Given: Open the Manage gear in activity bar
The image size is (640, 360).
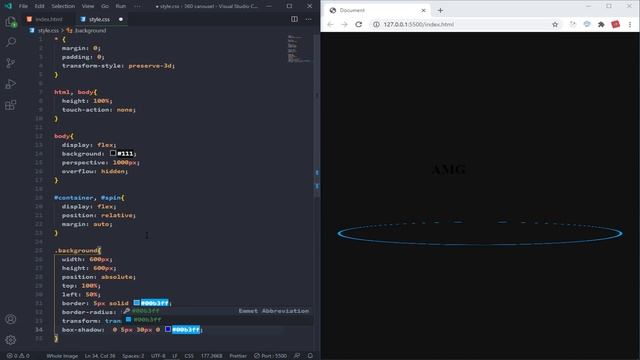Looking at the screenshot, I should [x=11, y=340].
